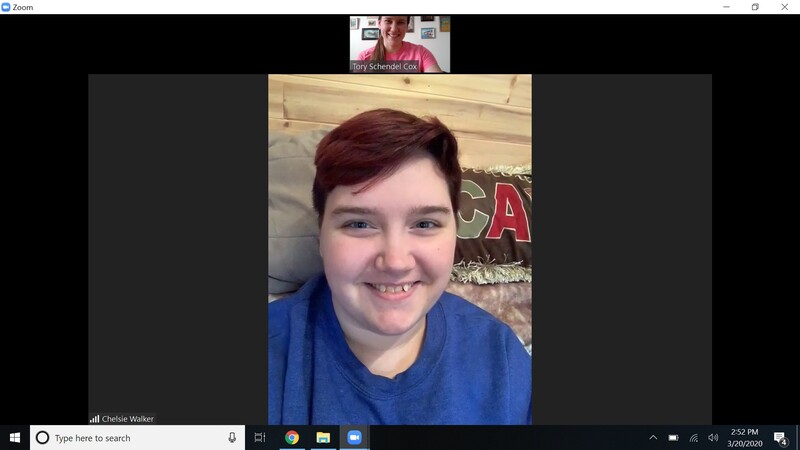
Task: Click the battery status icon
Action: [x=673, y=438]
